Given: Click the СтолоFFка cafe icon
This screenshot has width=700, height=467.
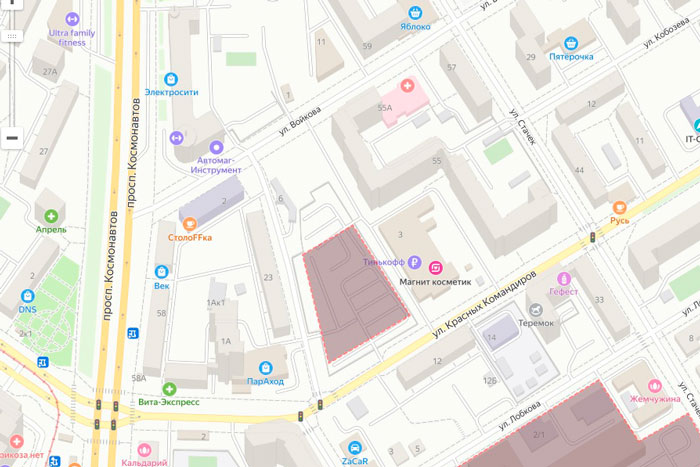Looking at the screenshot, I should click(190, 224).
